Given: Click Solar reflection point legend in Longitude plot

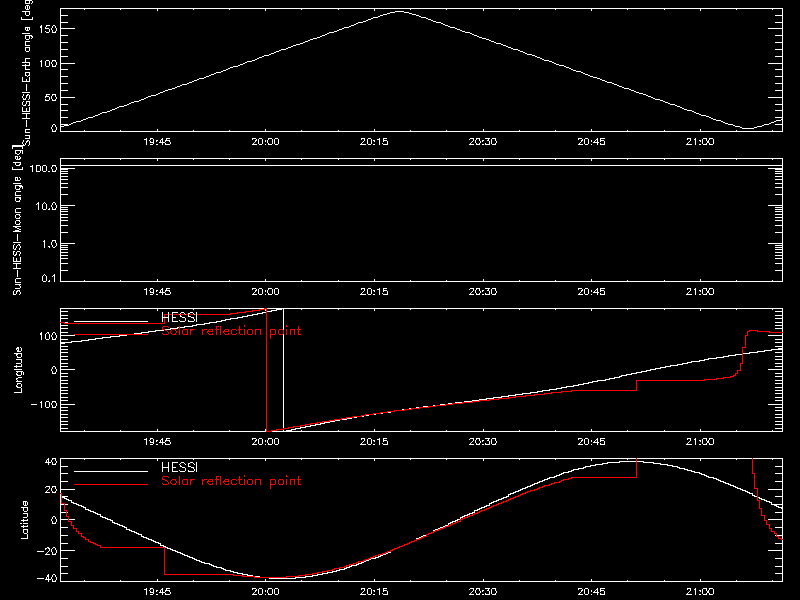Looking at the screenshot, I should (231, 331).
